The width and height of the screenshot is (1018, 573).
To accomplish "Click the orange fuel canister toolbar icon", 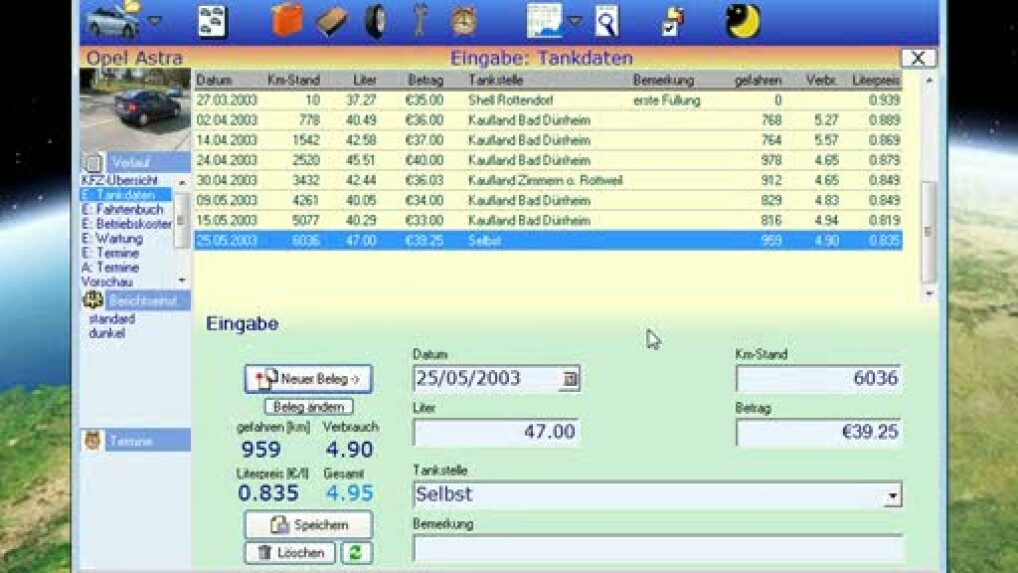I will [x=287, y=20].
